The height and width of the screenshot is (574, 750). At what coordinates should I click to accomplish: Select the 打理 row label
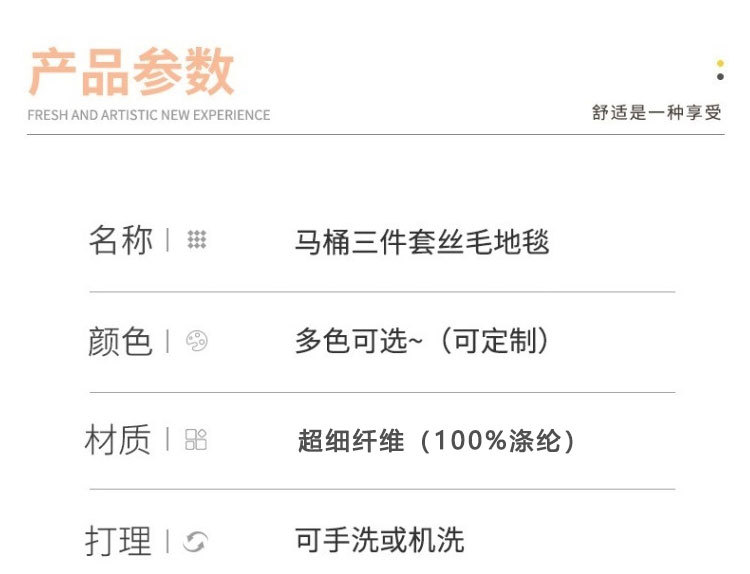tap(118, 541)
